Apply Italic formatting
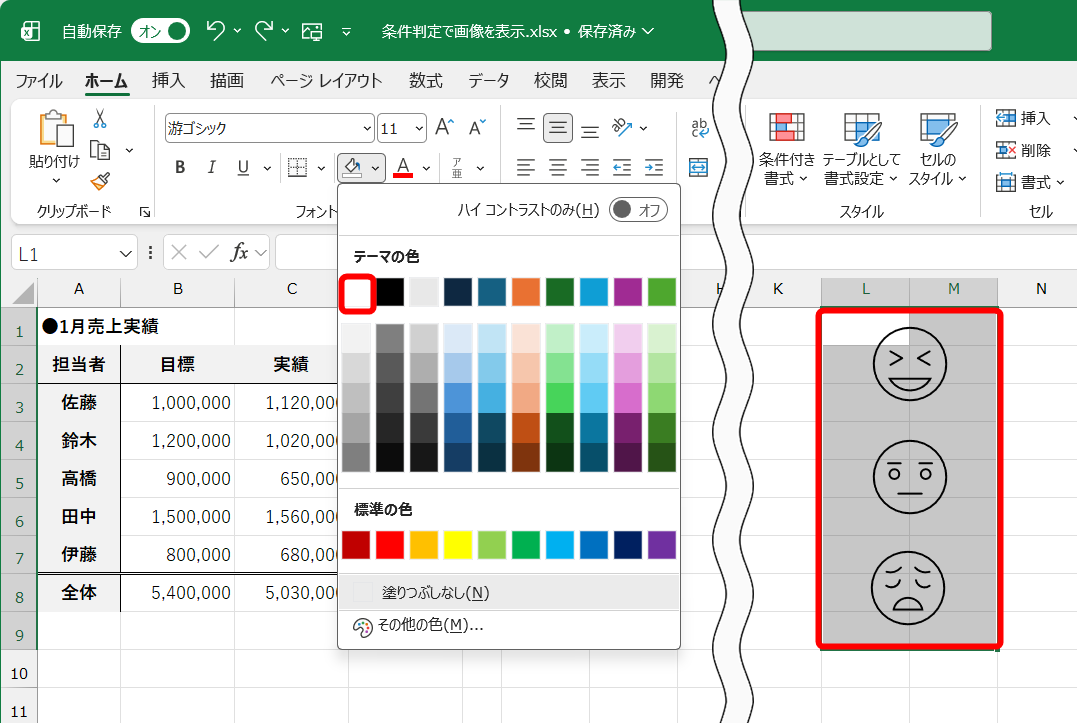1077x723 pixels. point(212,168)
